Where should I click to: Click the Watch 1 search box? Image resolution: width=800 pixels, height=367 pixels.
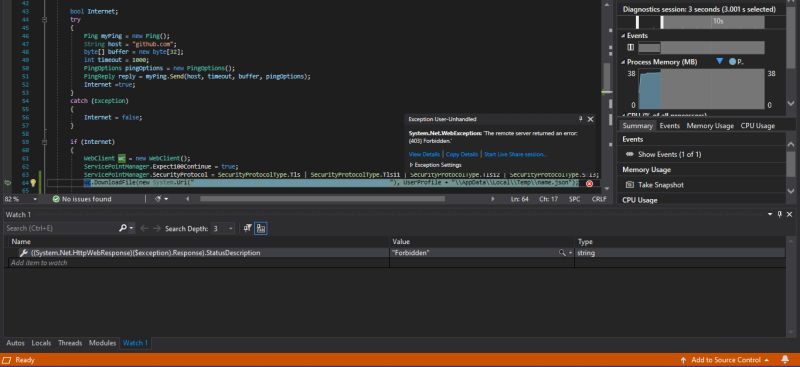(61, 228)
